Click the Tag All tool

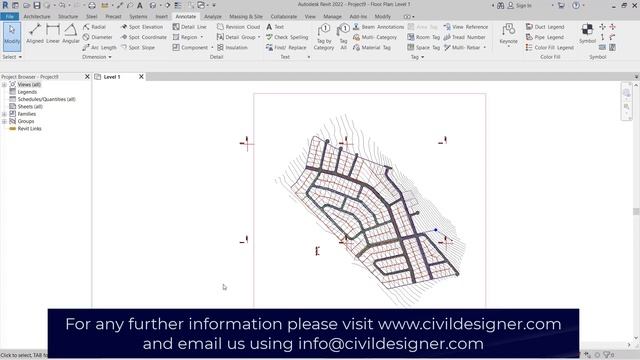click(x=343, y=37)
